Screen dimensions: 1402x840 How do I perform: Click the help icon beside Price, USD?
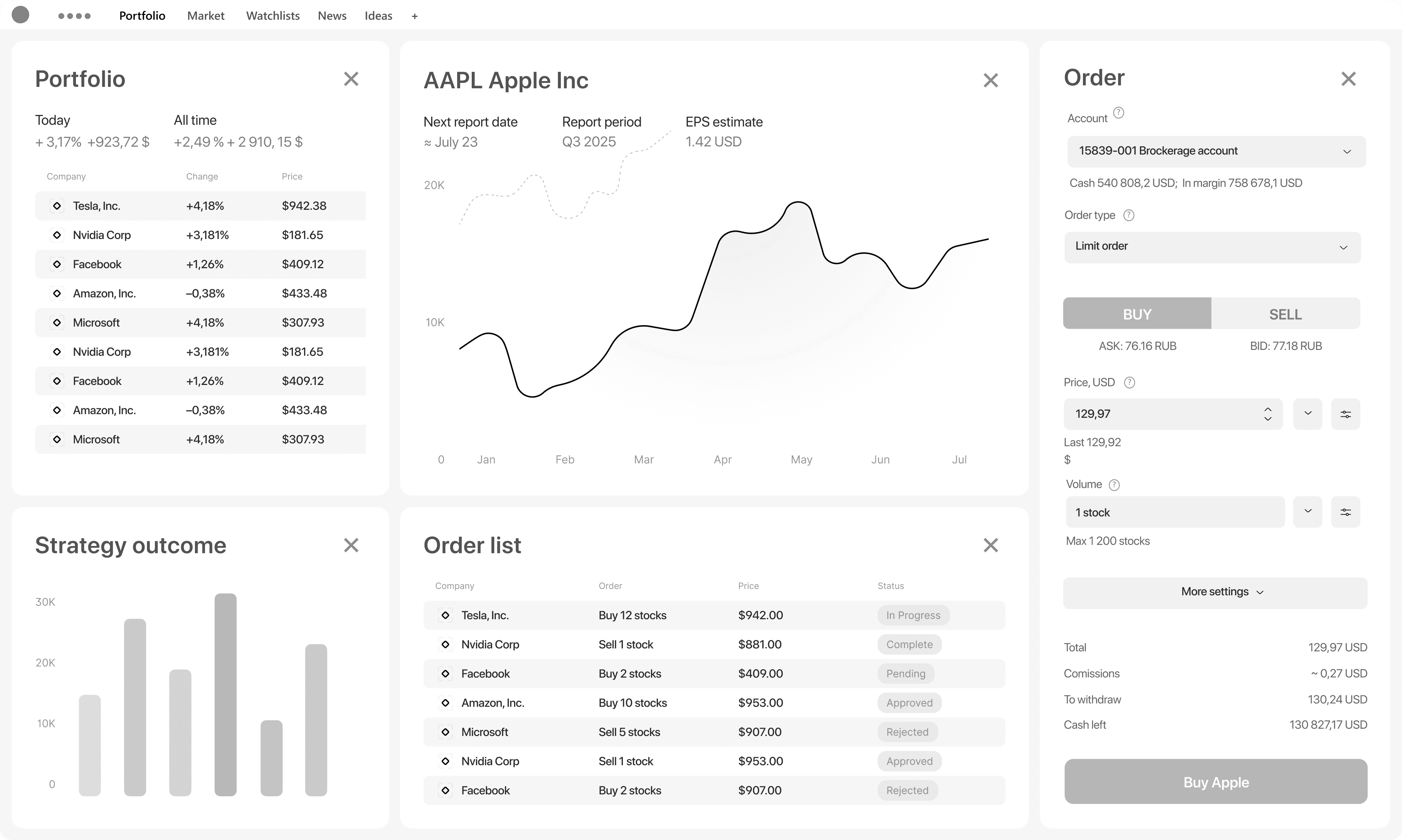[1129, 383]
